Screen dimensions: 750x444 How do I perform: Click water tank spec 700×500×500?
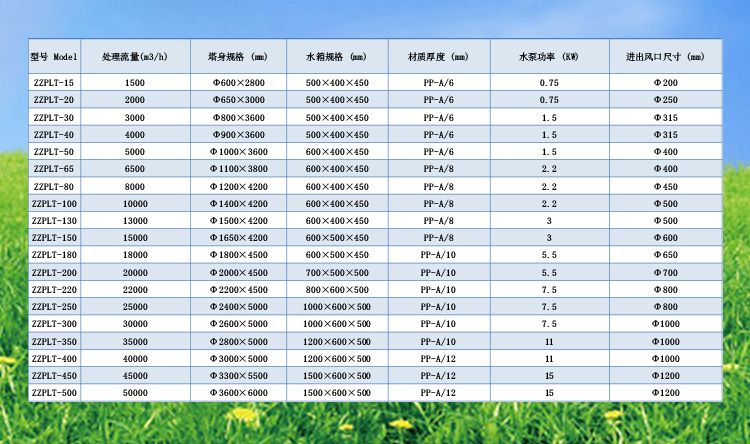point(337,273)
